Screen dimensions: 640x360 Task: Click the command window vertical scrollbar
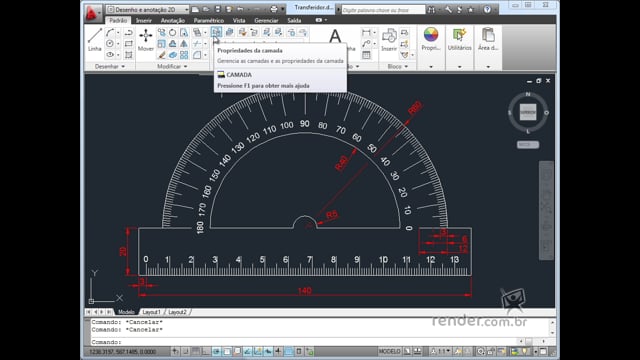552,328
